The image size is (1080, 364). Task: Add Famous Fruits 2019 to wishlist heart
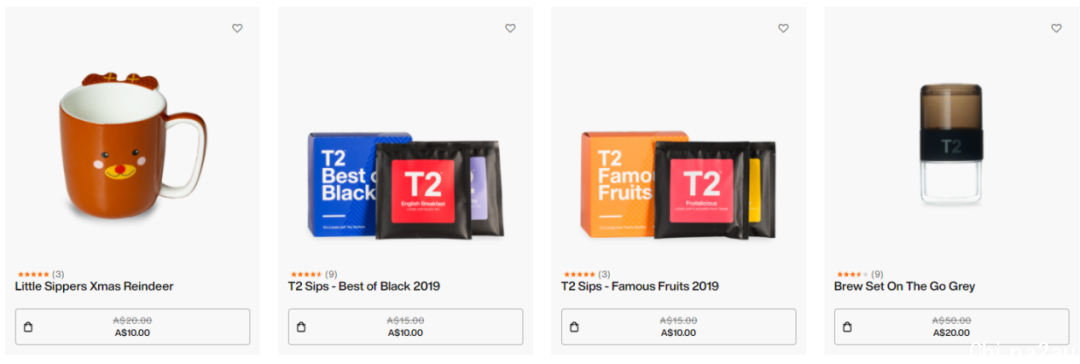coord(783,28)
